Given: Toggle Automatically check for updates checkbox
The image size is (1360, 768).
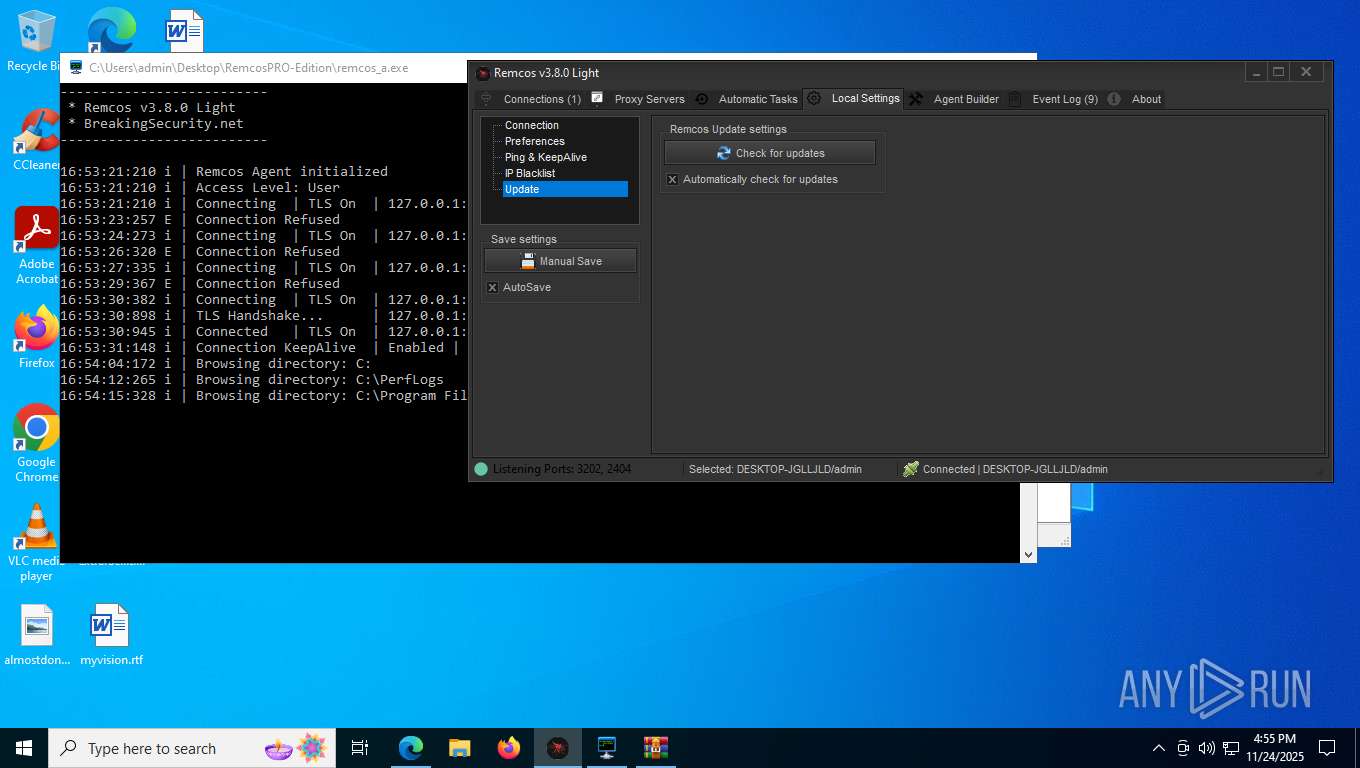Looking at the screenshot, I should pos(672,180).
